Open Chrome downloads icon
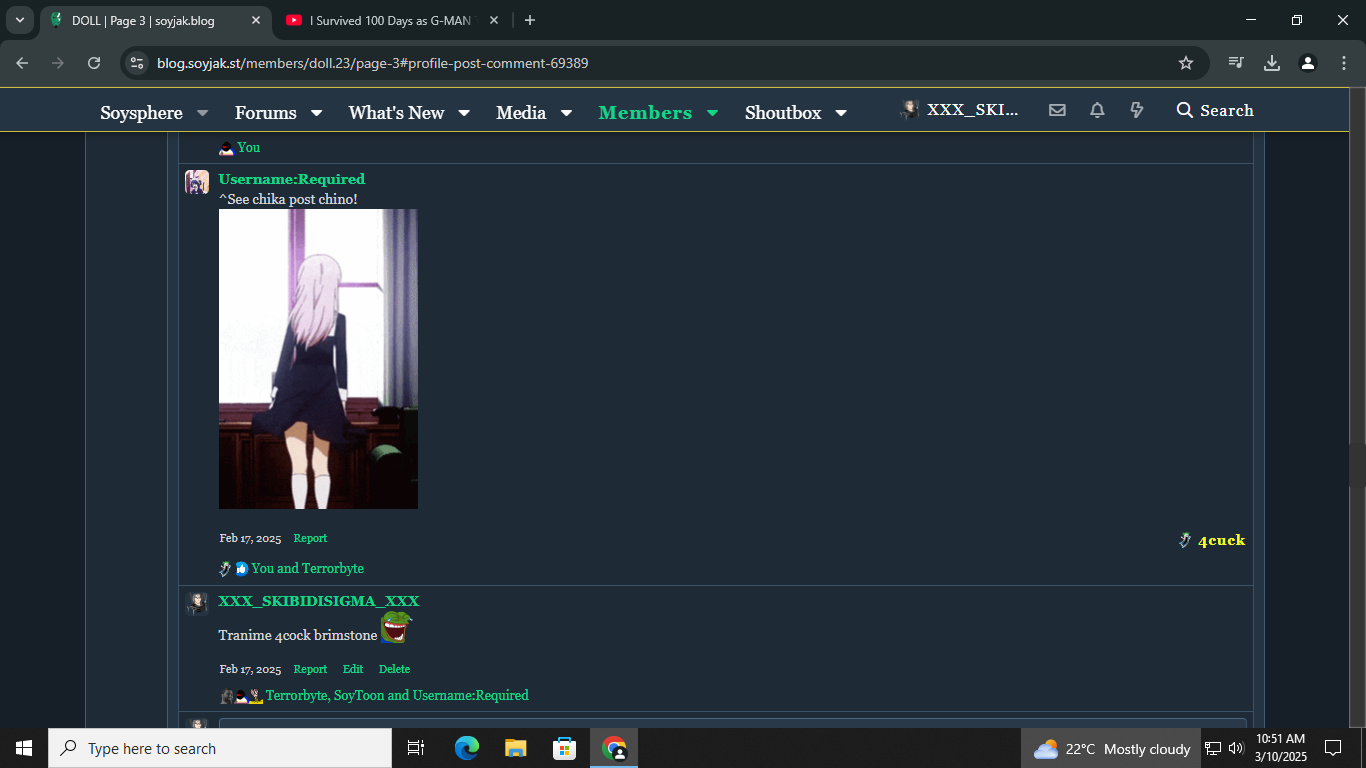This screenshot has height=768, width=1366. click(x=1272, y=63)
